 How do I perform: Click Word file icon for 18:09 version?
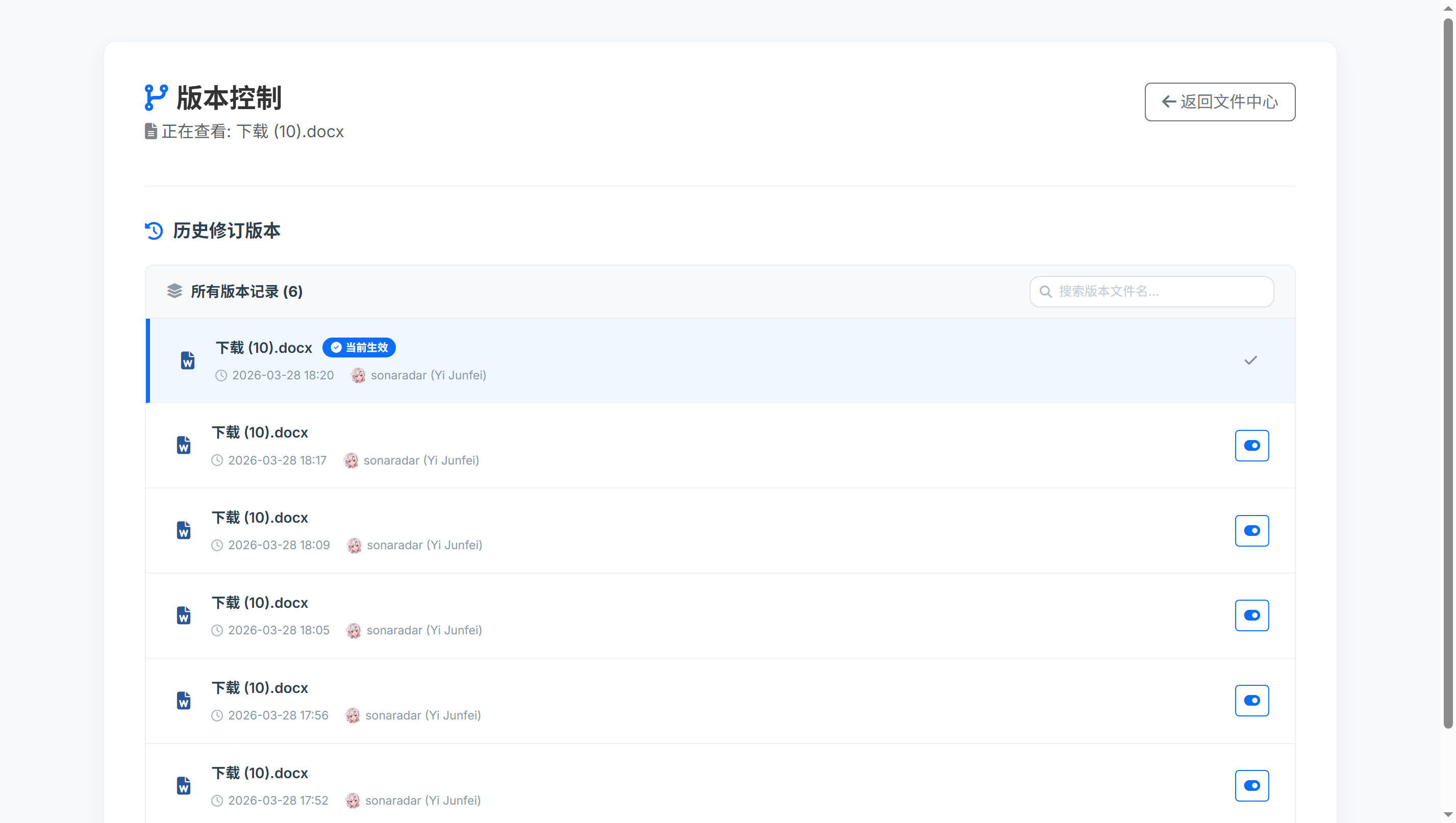pos(184,530)
